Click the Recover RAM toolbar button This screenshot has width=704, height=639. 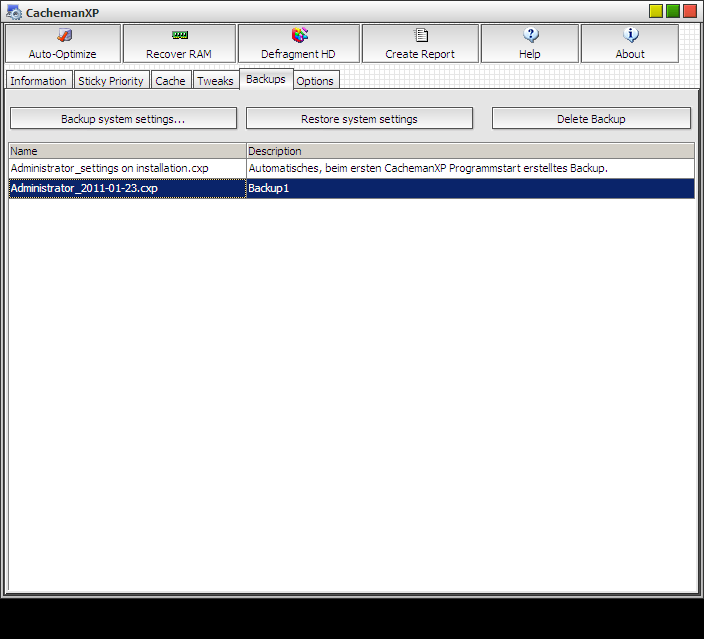[x=179, y=44]
